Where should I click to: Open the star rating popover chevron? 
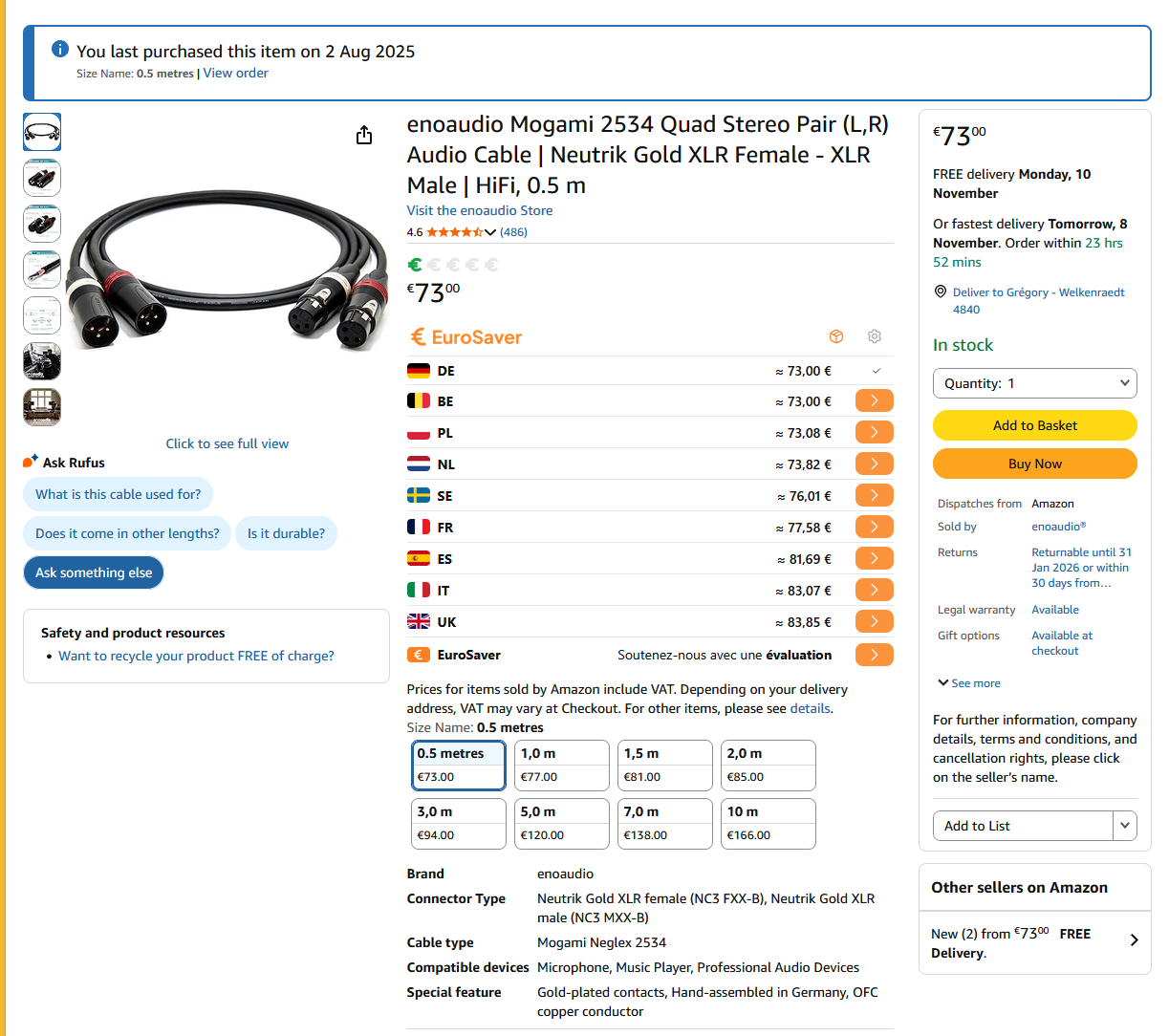coord(490,232)
